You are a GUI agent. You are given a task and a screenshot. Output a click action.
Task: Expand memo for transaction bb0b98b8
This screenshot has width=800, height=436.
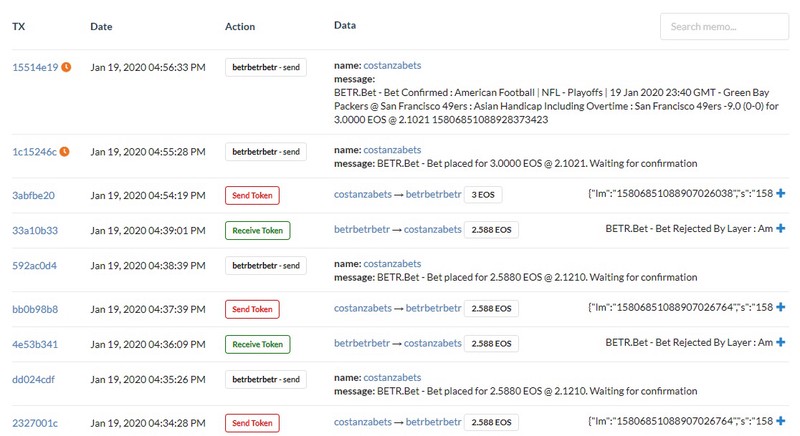pos(781,307)
